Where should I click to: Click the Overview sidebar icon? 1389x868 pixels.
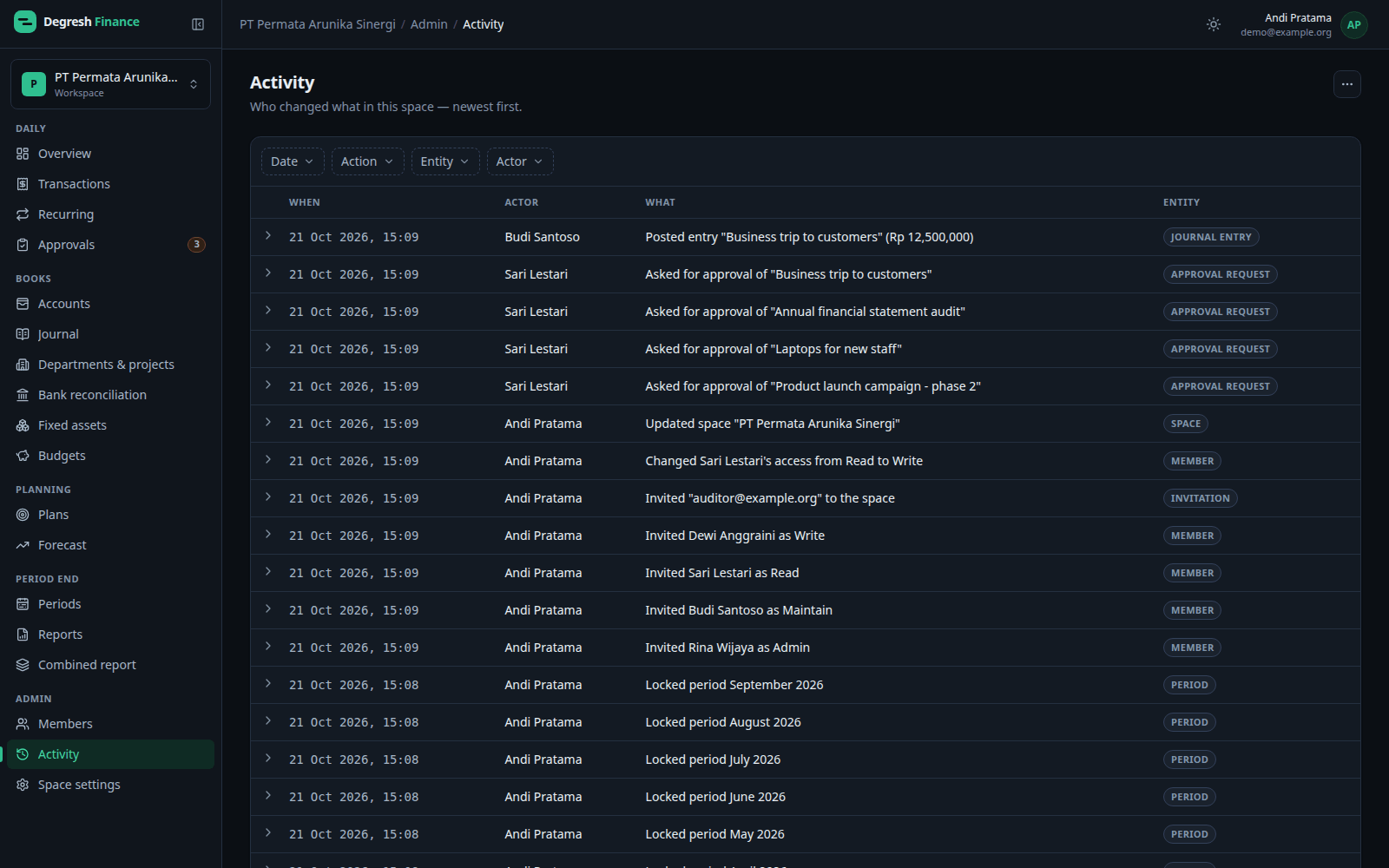23,154
